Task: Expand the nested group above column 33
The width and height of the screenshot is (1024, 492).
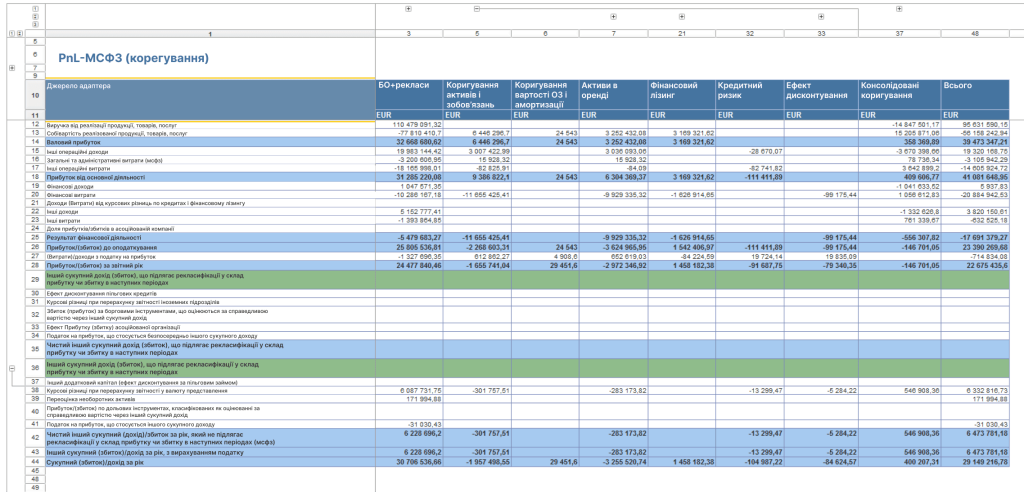Action: 821,17
